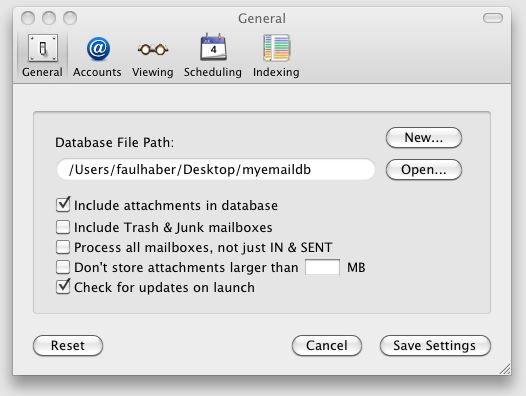This screenshot has height=396, width=526.
Task: Enable Process all mailboxes option
Action: coord(63,247)
